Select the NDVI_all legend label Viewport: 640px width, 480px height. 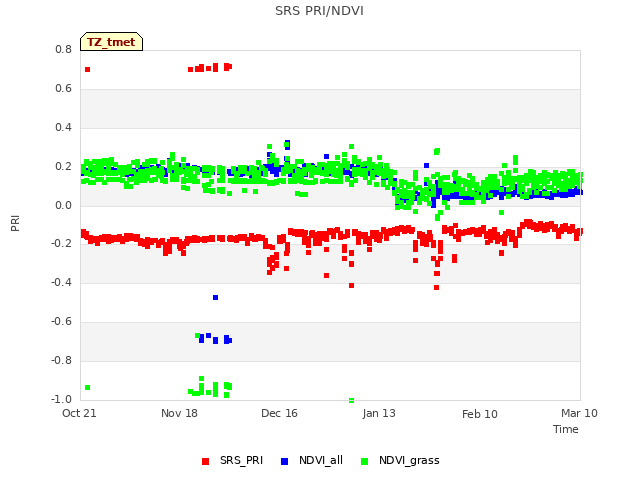(x=321, y=460)
